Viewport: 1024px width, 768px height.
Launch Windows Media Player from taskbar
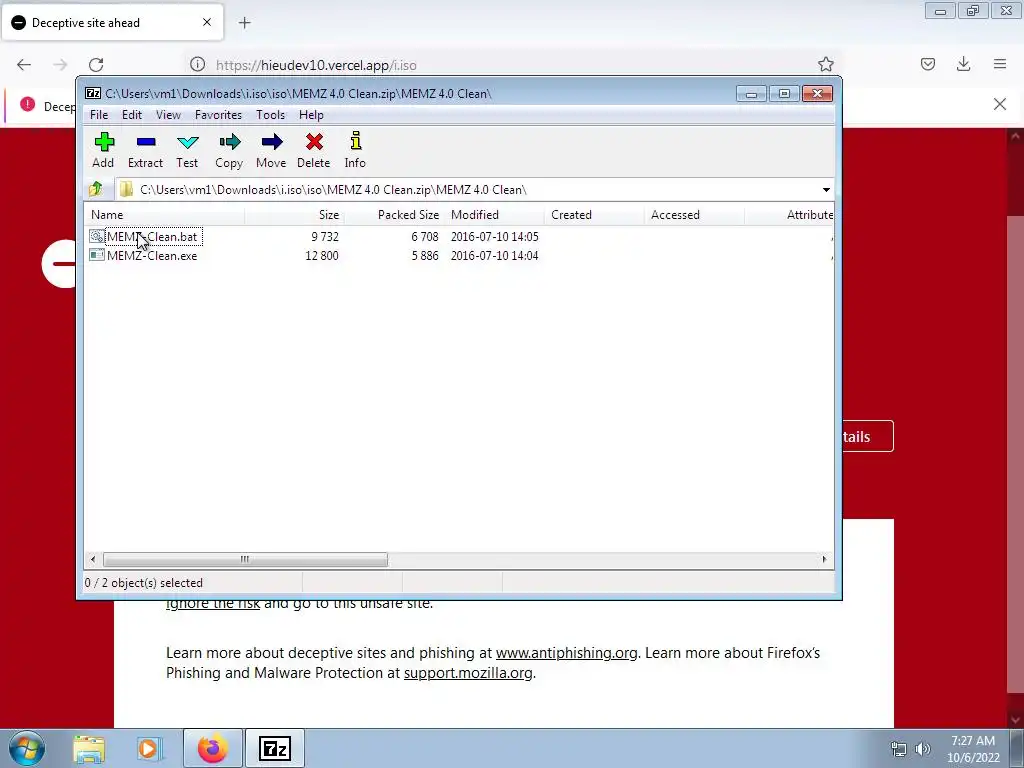tap(148, 749)
